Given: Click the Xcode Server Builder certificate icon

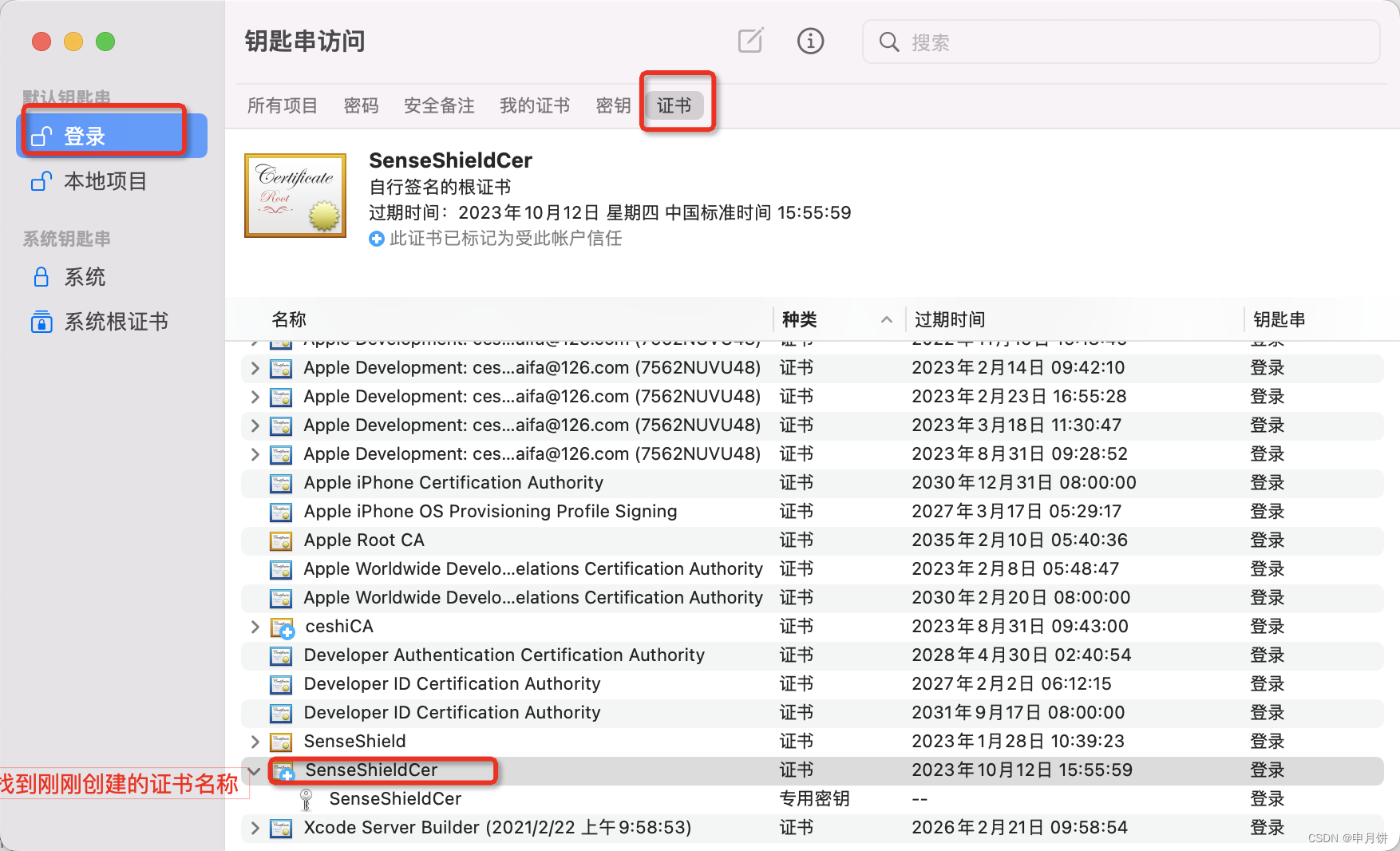Looking at the screenshot, I should pyautogui.click(x=281, y=828).
